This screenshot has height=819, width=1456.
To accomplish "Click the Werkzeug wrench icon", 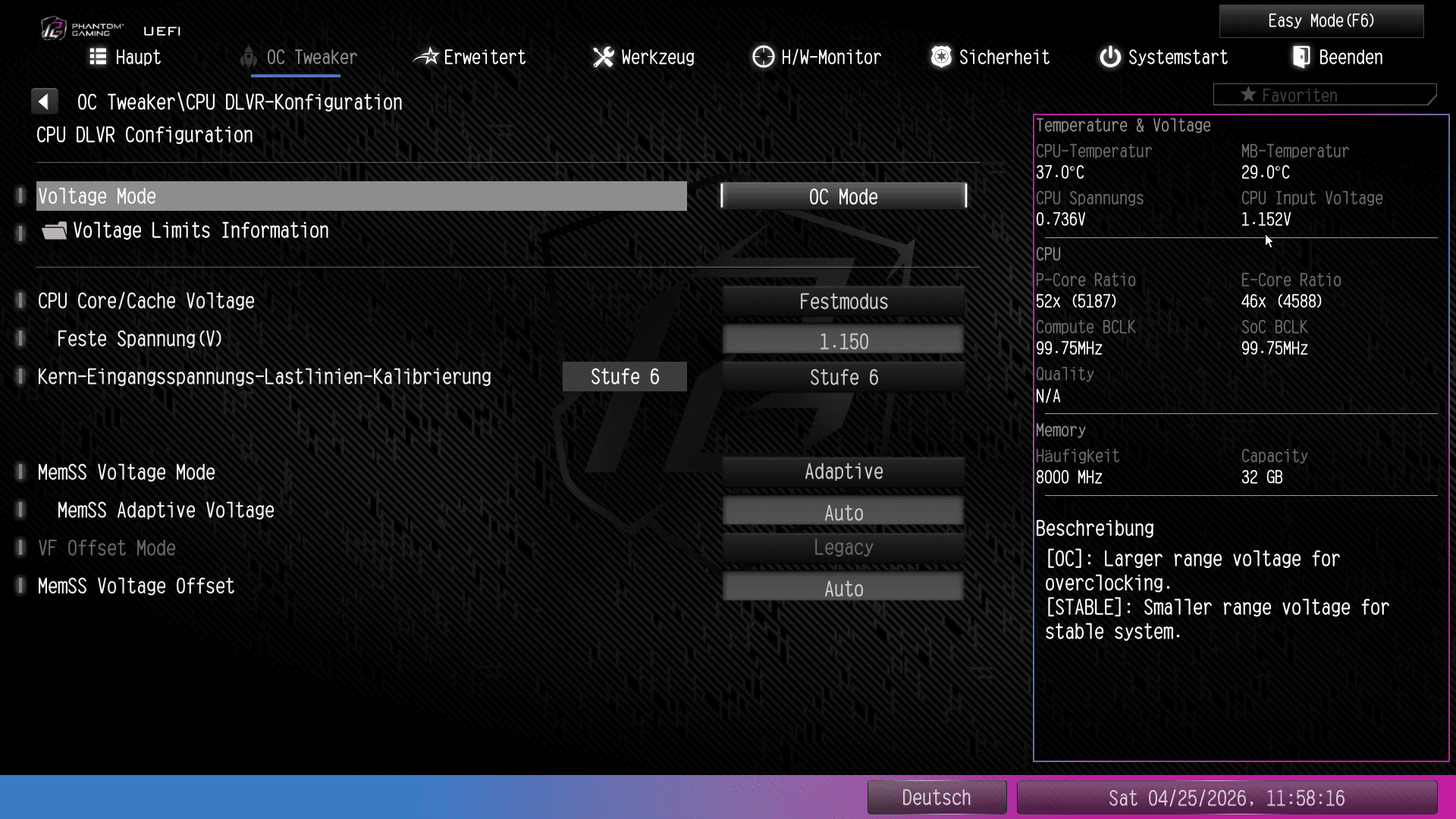I will (604, 57).
